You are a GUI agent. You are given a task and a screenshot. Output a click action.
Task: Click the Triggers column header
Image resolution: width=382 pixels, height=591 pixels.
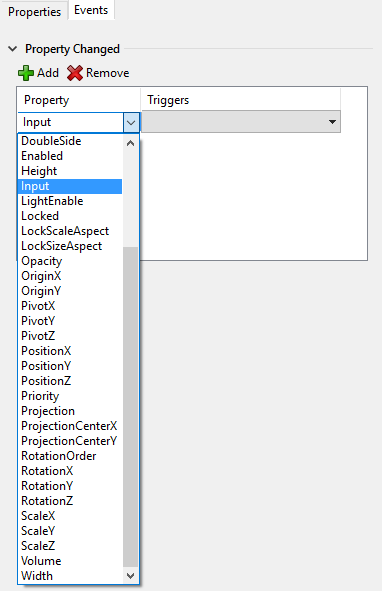tap(240, 100)
